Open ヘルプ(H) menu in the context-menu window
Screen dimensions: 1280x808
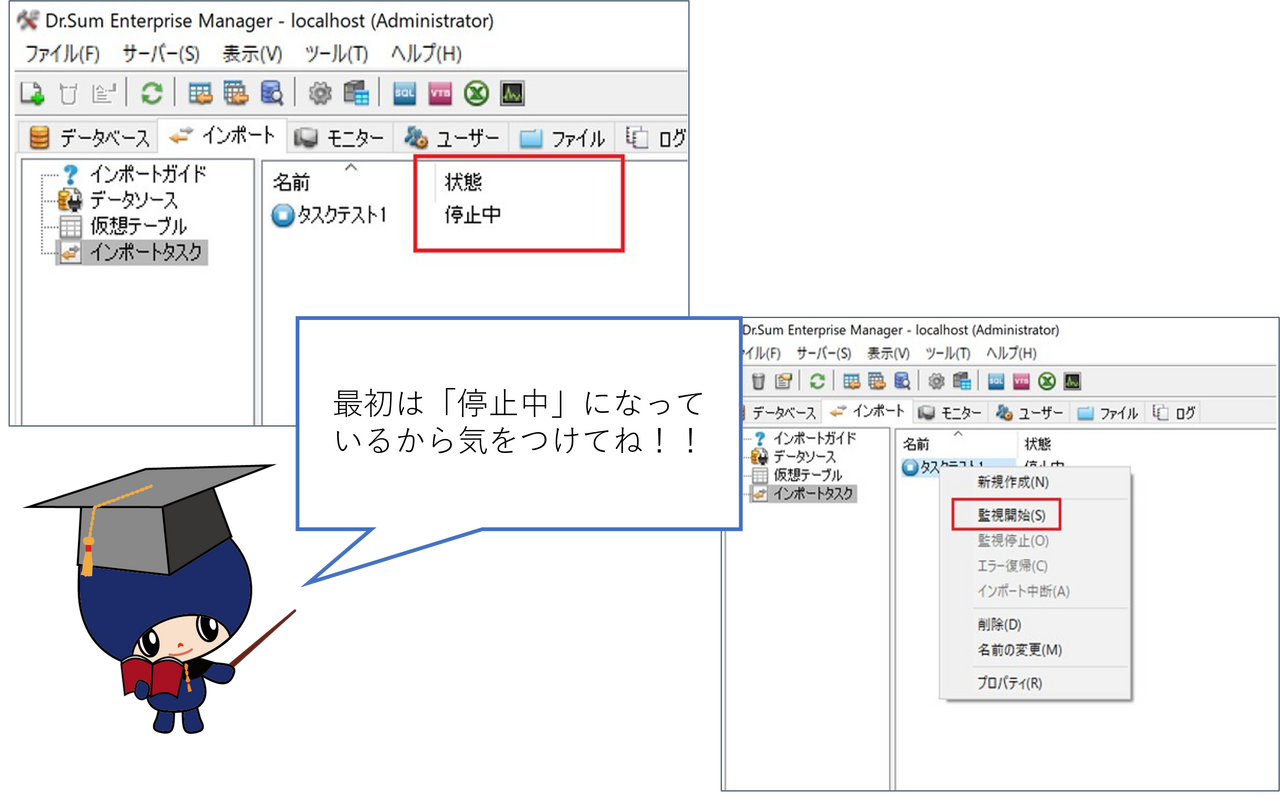[x=1011, y=353]
